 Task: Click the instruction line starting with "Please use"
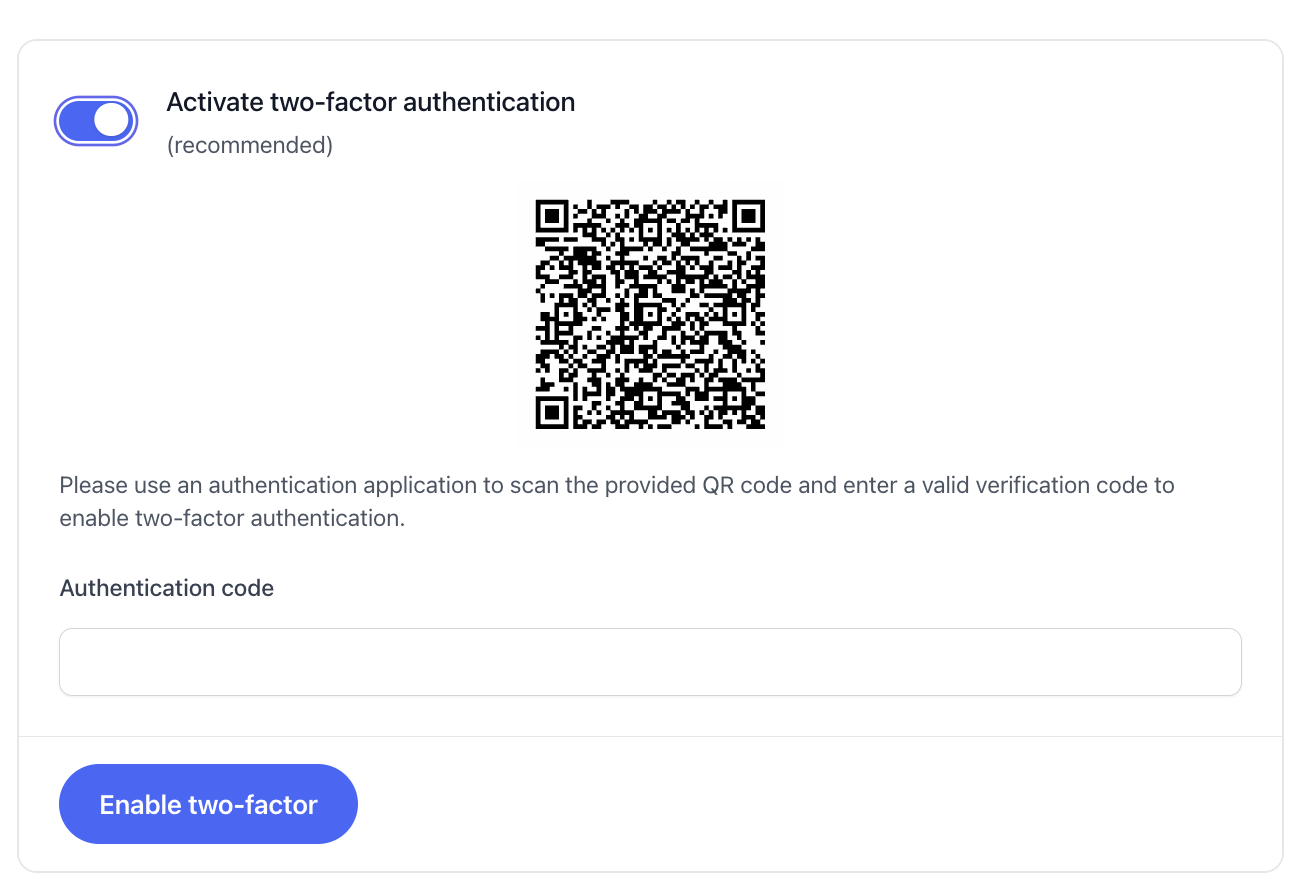coord(616,486)
